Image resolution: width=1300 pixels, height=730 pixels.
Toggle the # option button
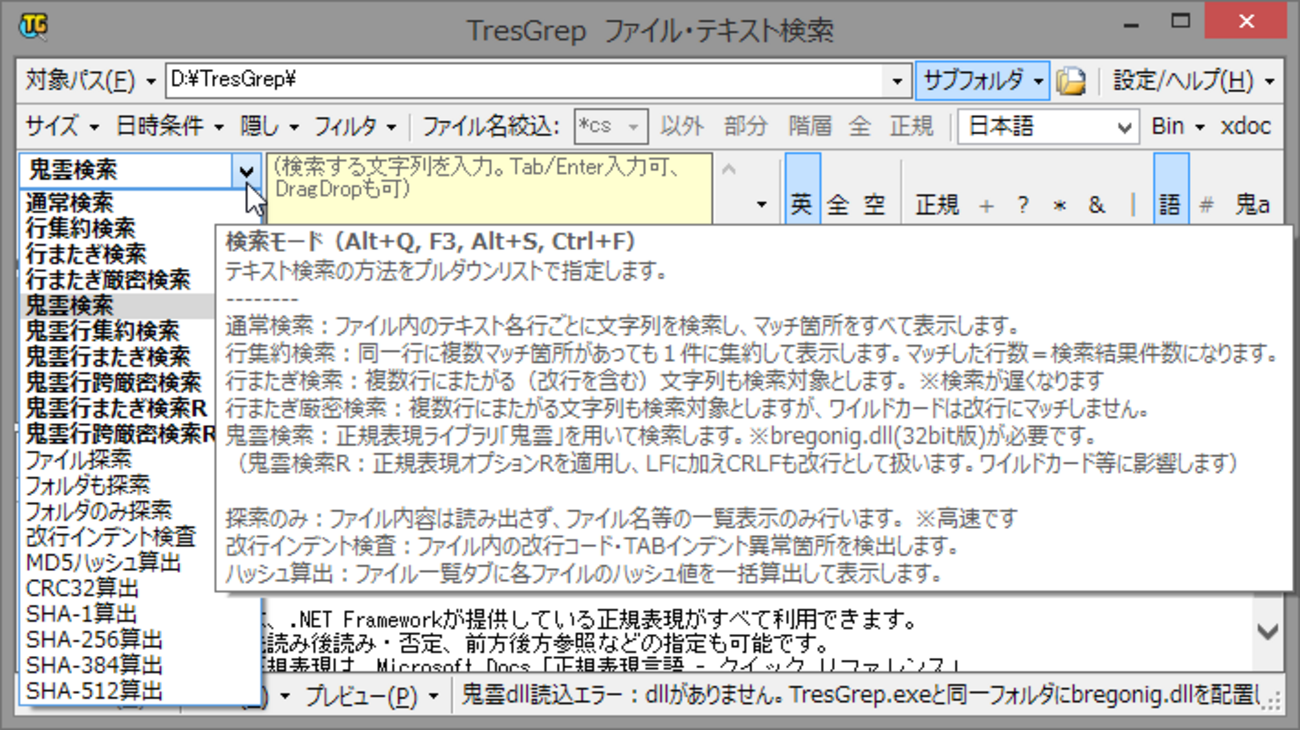pos(1207,204)
